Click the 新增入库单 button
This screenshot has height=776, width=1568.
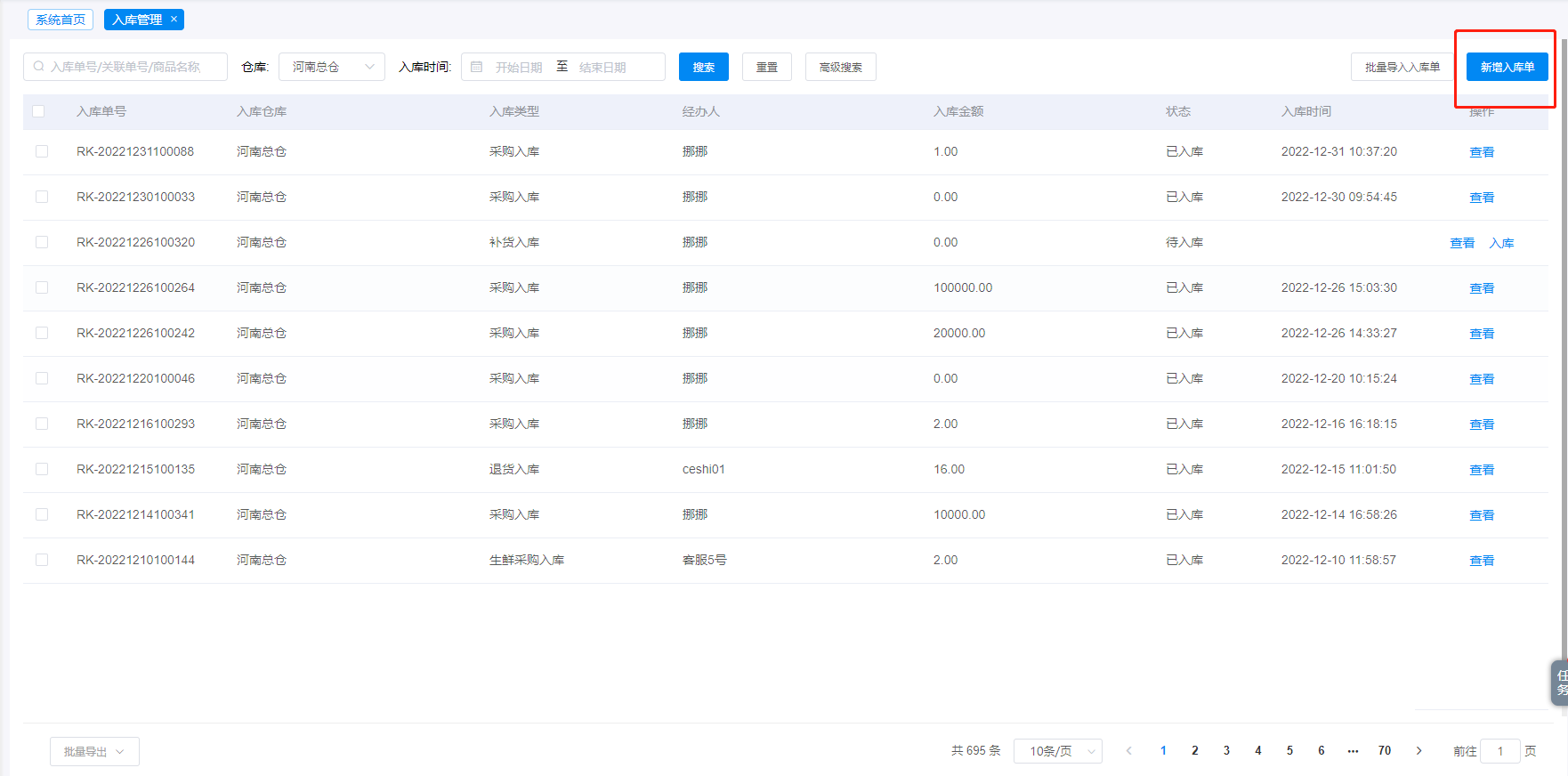(x=1507, y=67)
